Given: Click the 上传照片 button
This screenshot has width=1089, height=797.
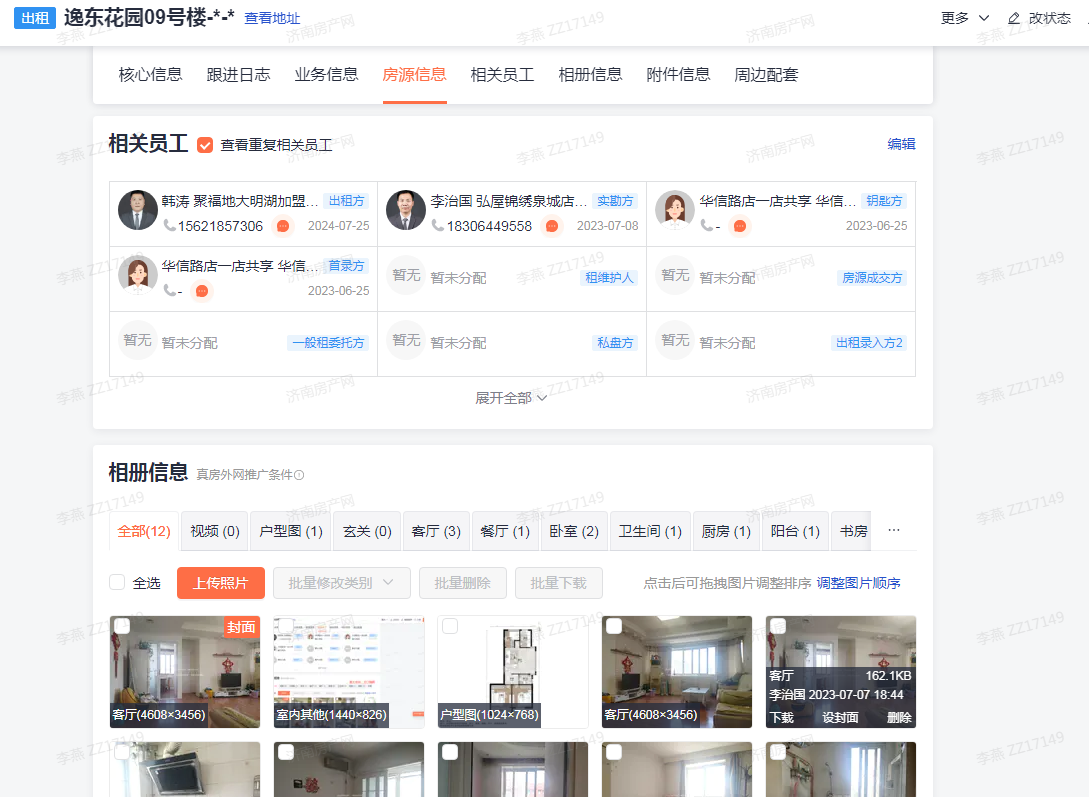Looking at the screenshot, I should [221, 583].
